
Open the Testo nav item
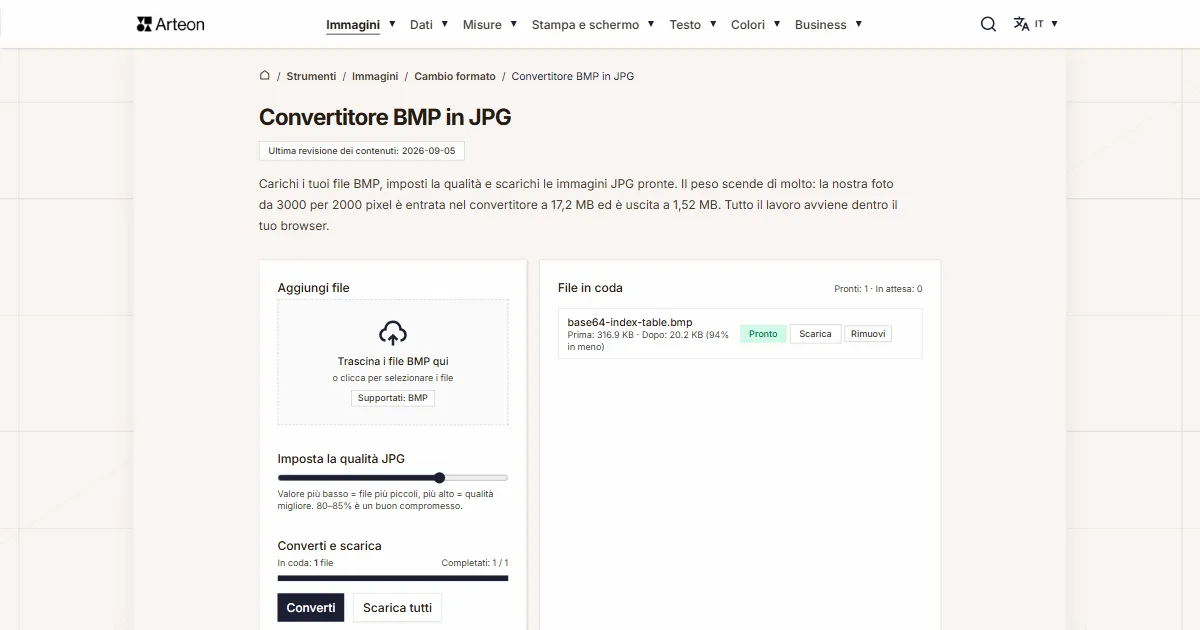point(685,25)
